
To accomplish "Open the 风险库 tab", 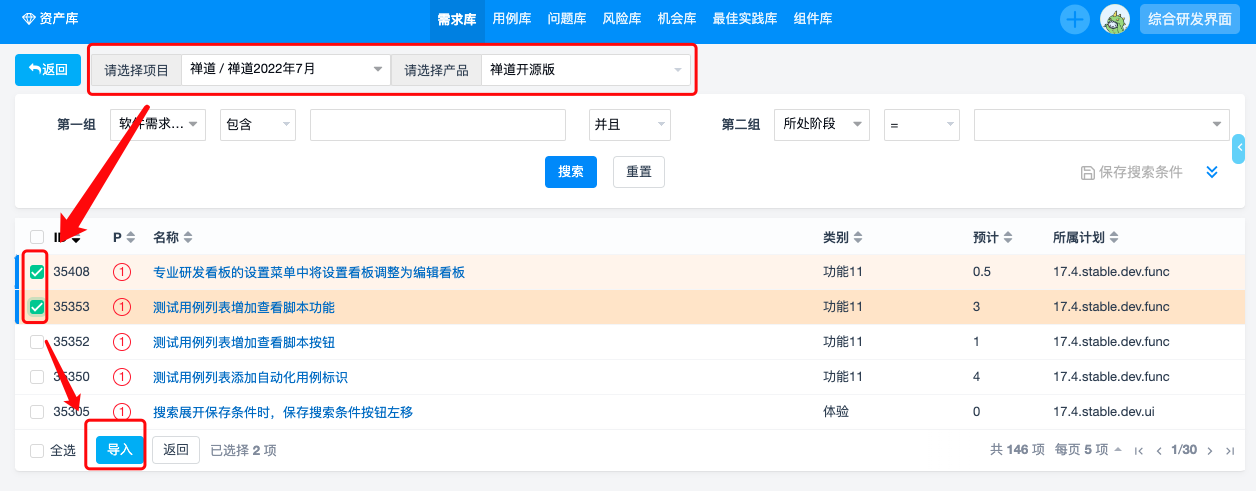I will [x=622, y=19].
